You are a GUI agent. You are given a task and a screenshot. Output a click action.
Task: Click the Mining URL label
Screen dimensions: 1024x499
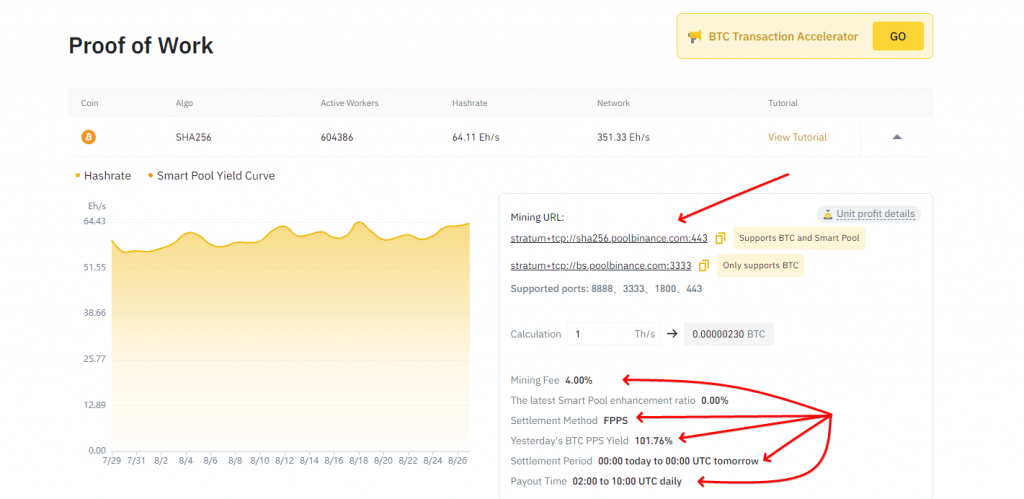537,217
